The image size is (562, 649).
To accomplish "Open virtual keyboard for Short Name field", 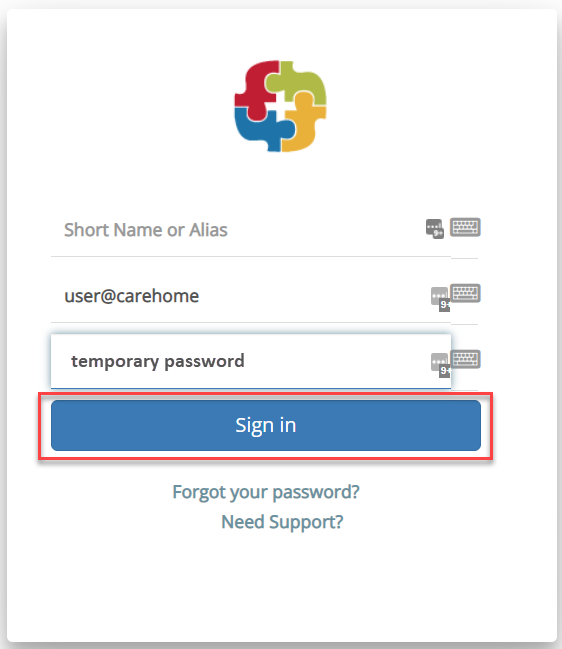I will click(x=465, y=227).
